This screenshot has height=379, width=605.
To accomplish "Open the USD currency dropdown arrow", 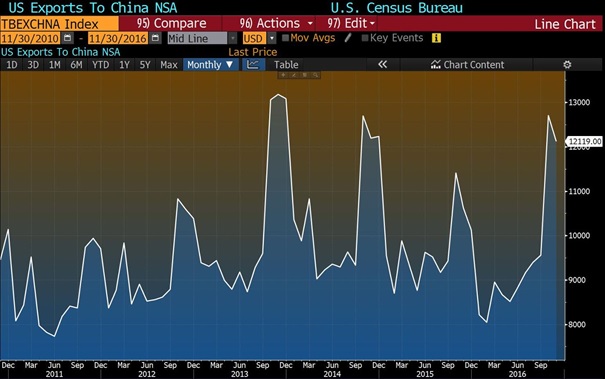I will (272, 38).
